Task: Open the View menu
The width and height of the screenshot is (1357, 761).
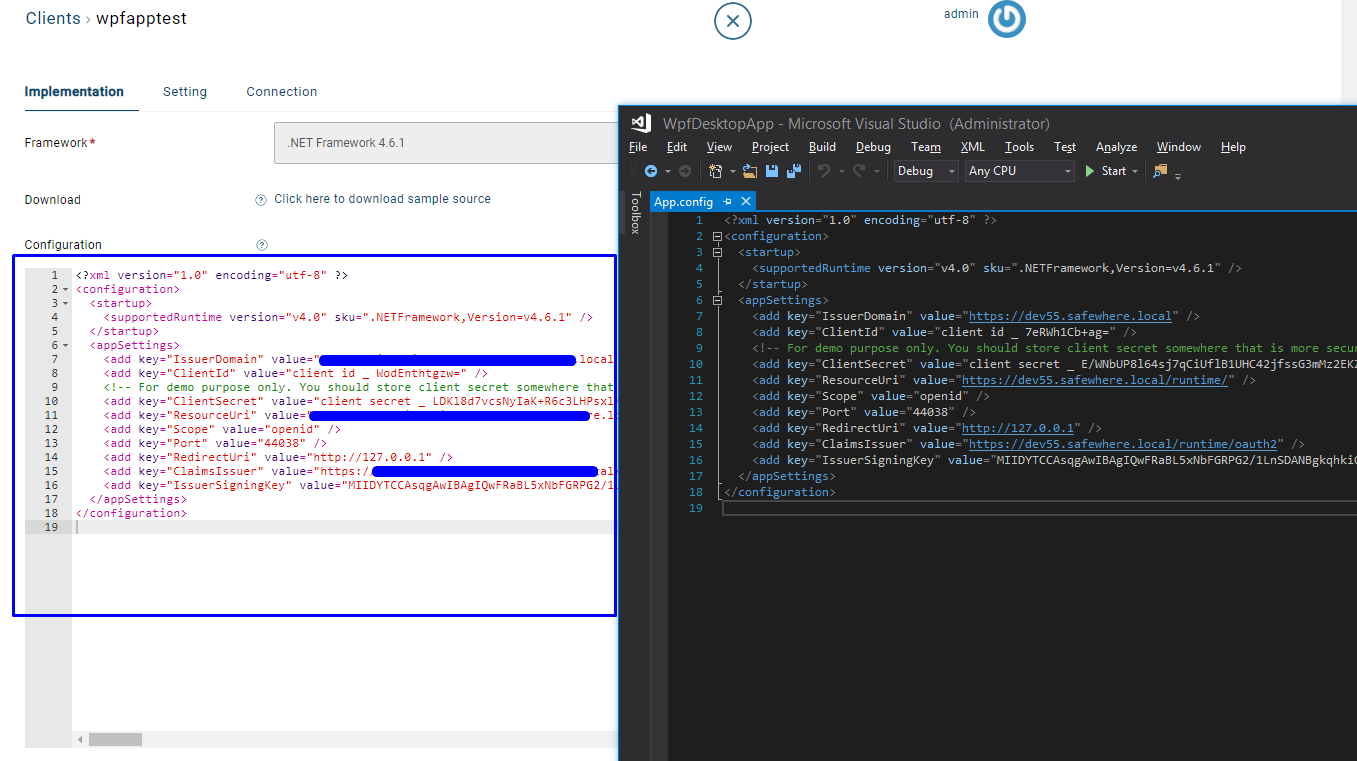Action: tap(719, 147)
